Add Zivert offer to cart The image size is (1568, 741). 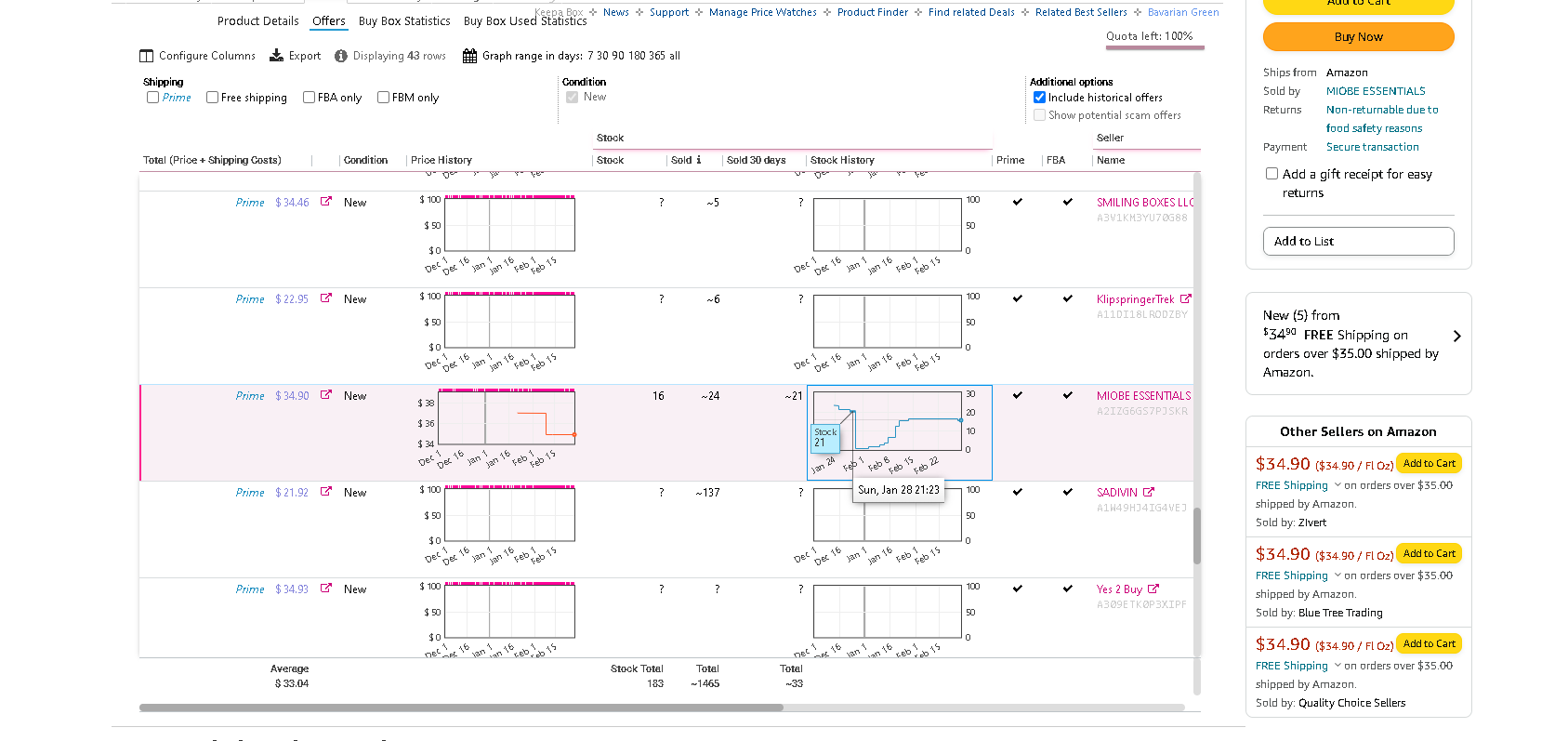pos(1429,463)
